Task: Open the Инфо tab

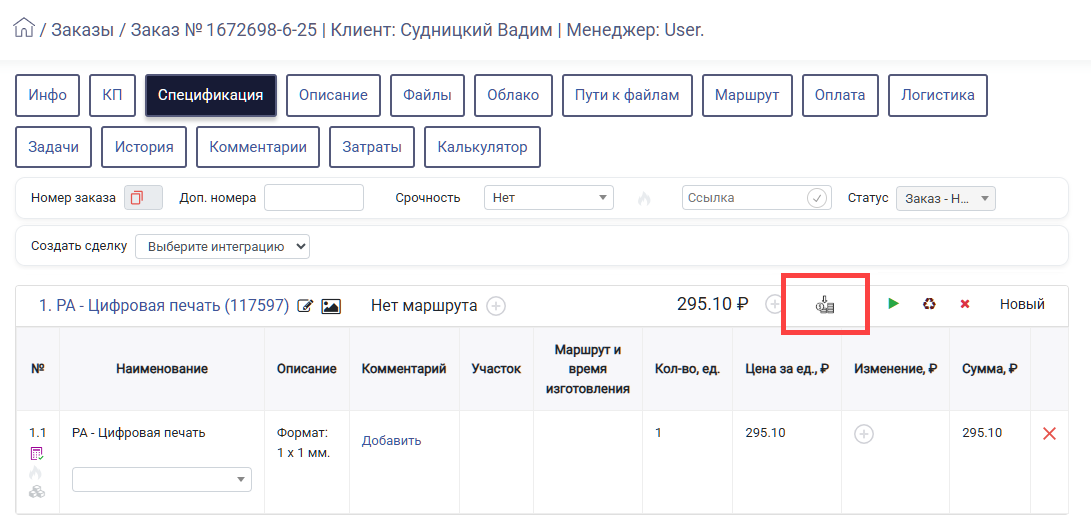Action: coord(47,95)
